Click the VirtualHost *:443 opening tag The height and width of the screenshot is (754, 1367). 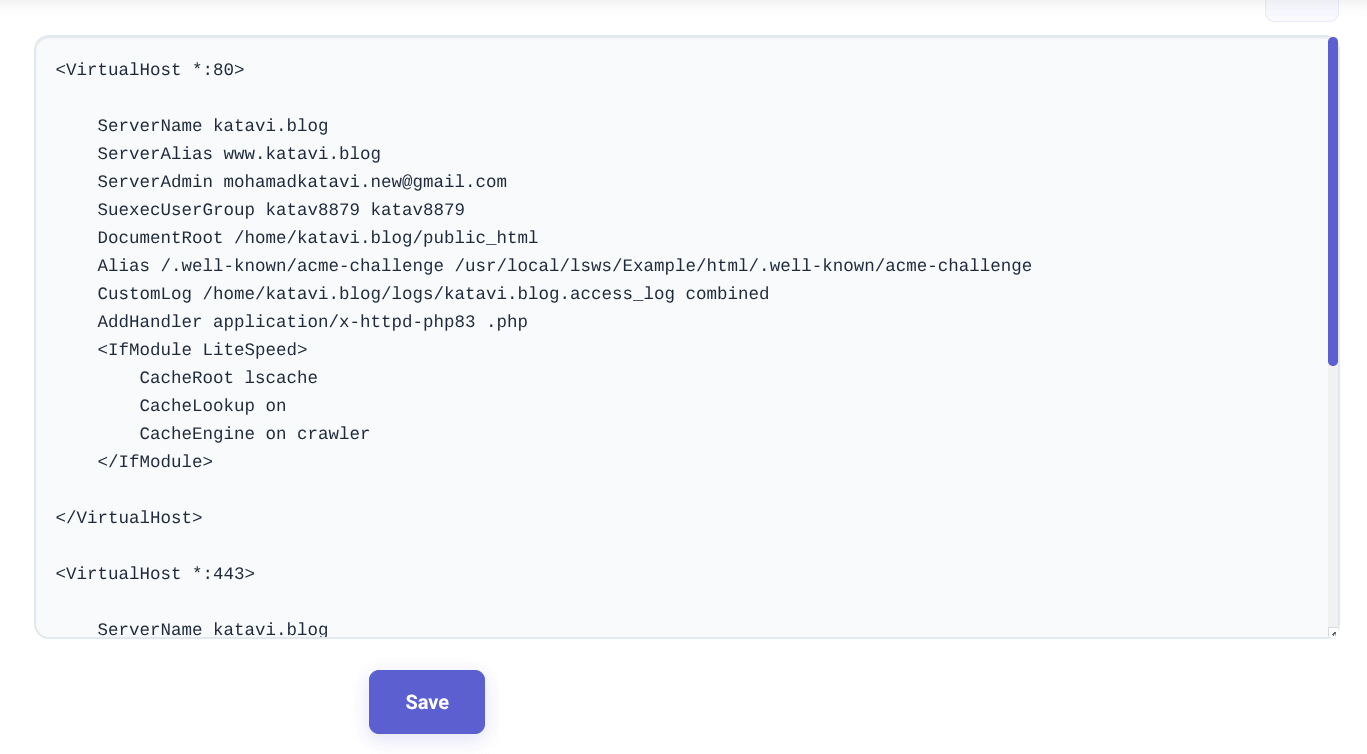click(155, 574)
